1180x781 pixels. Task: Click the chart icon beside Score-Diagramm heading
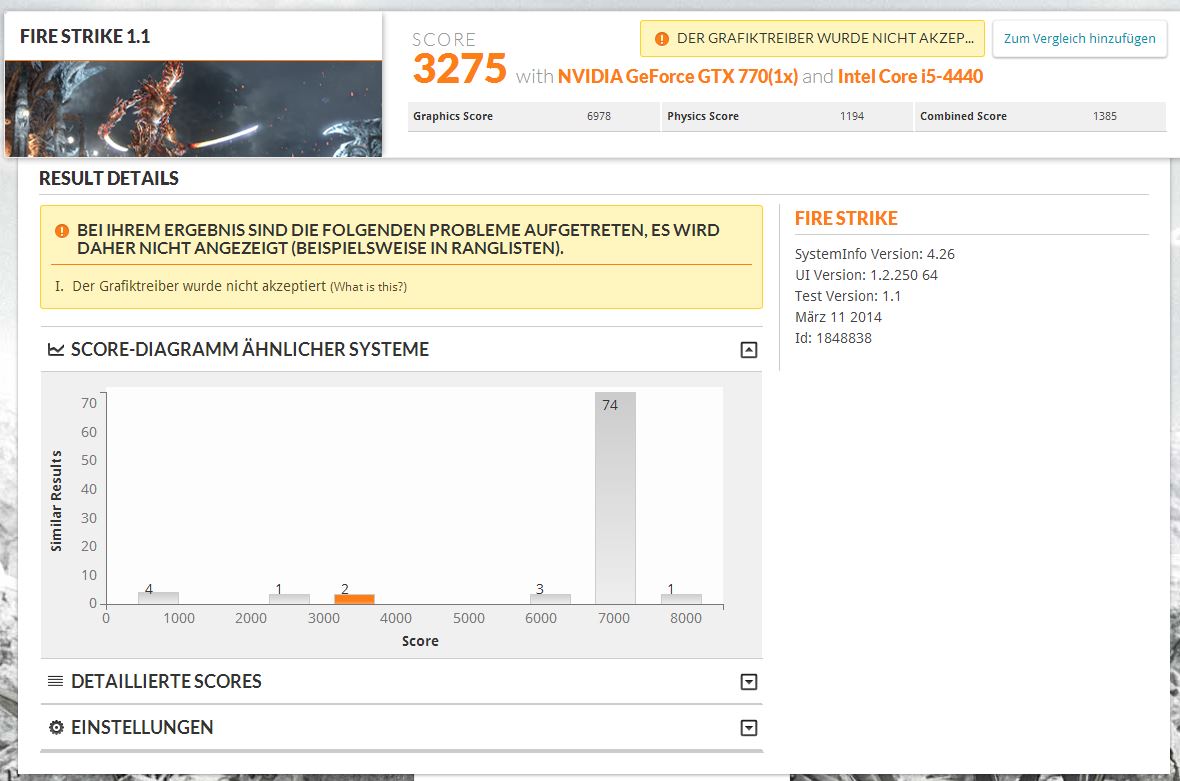pos(56,349)
